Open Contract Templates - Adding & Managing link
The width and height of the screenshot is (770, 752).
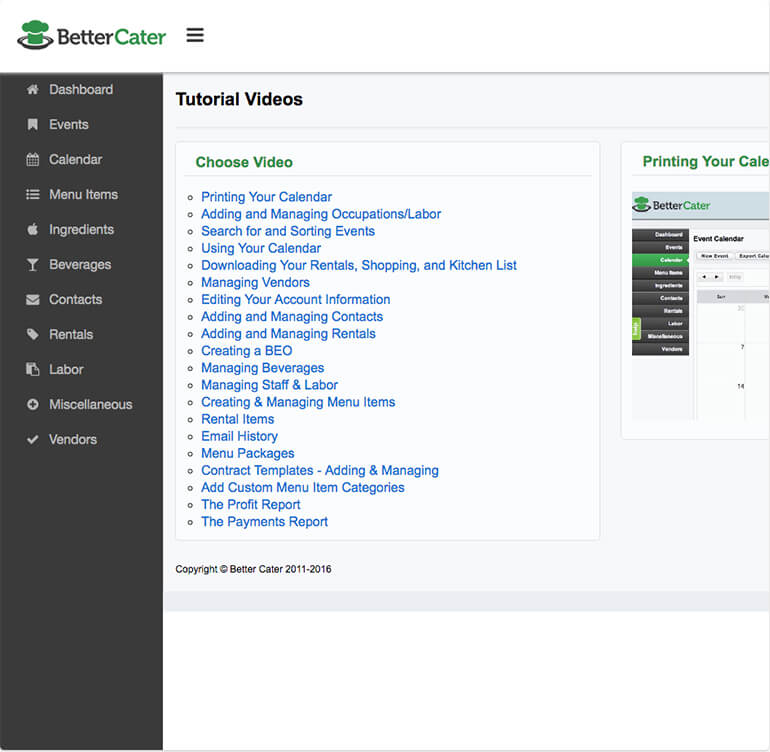tap(320, 471)
